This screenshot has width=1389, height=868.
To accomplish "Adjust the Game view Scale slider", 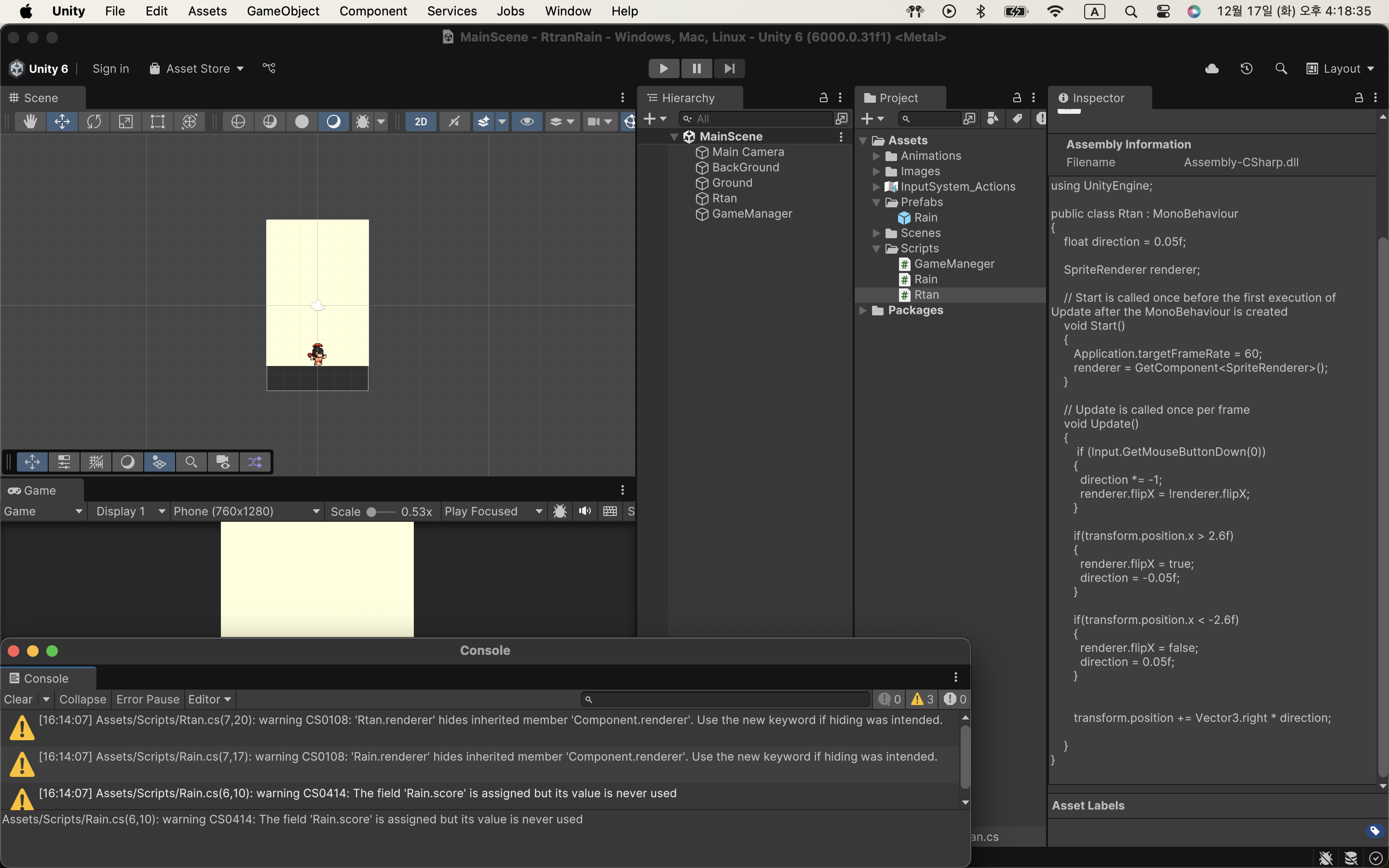I will tap(381, 512).
